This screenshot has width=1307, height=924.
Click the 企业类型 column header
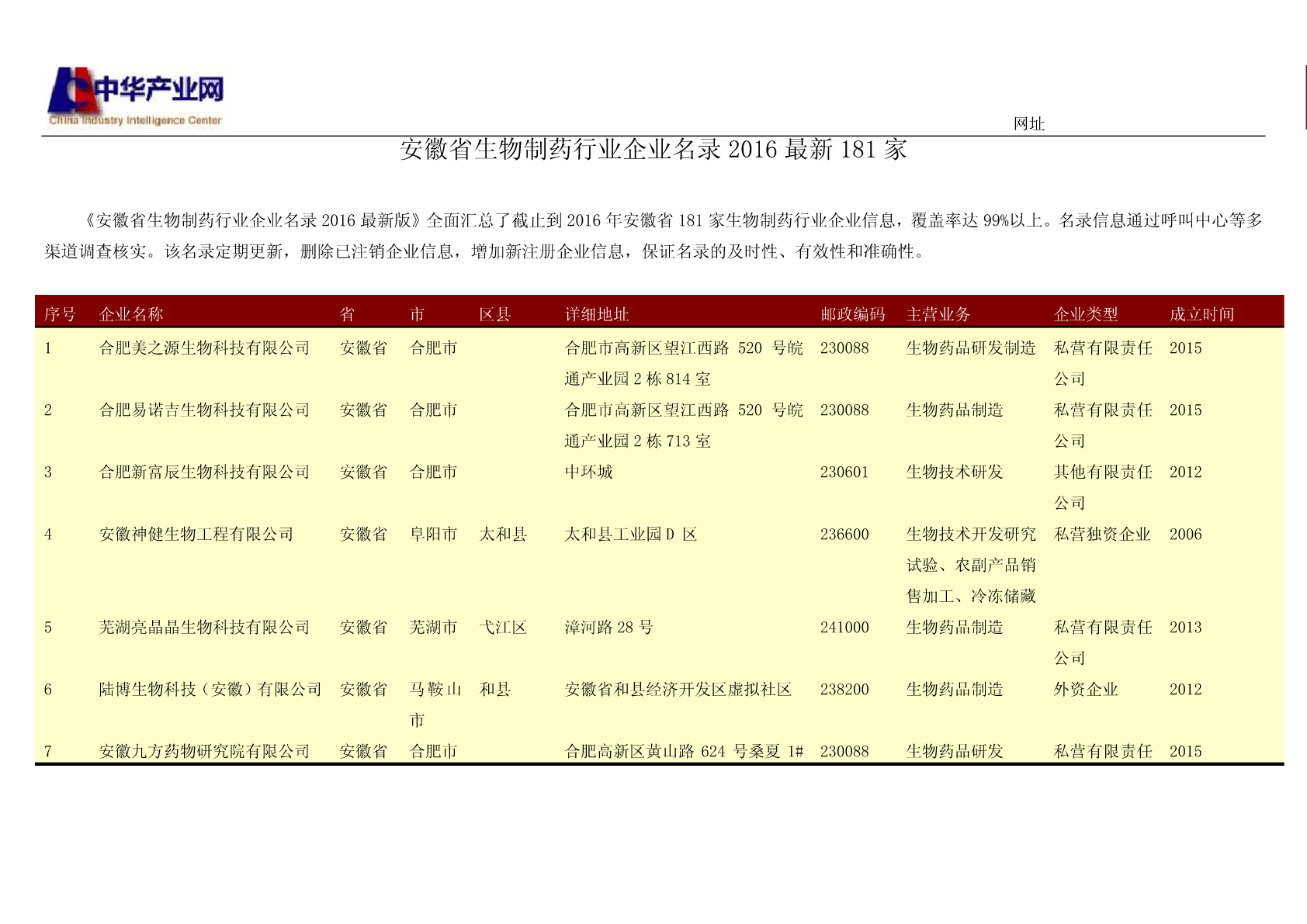pyautogui.click(x=1086, y=314)
